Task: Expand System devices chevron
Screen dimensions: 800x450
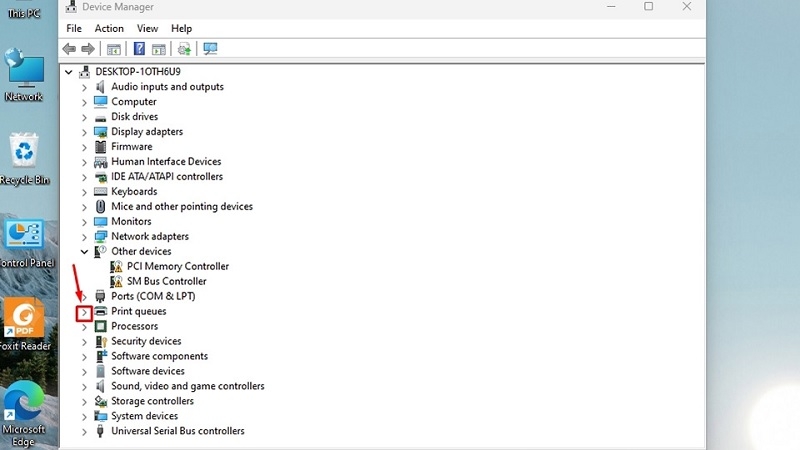Action: pos(84,416)
